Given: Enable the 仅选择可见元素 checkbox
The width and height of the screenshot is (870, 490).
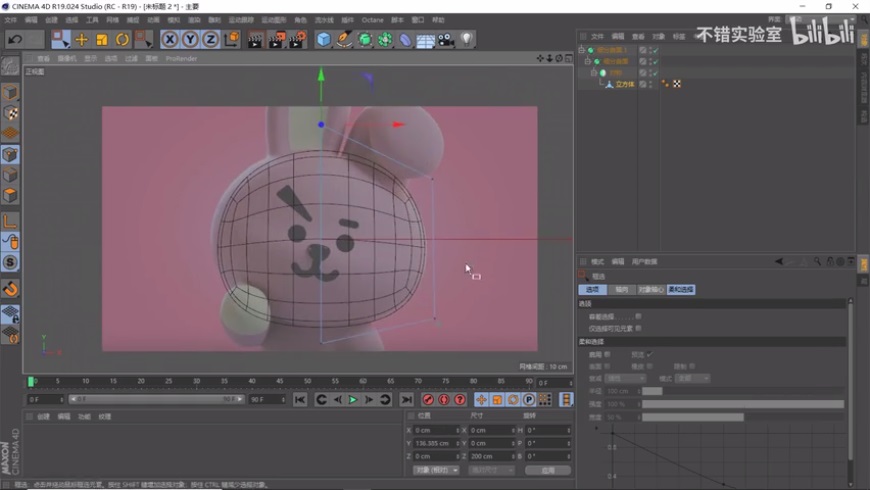Looking at the screenshot, I should point(639,329).
